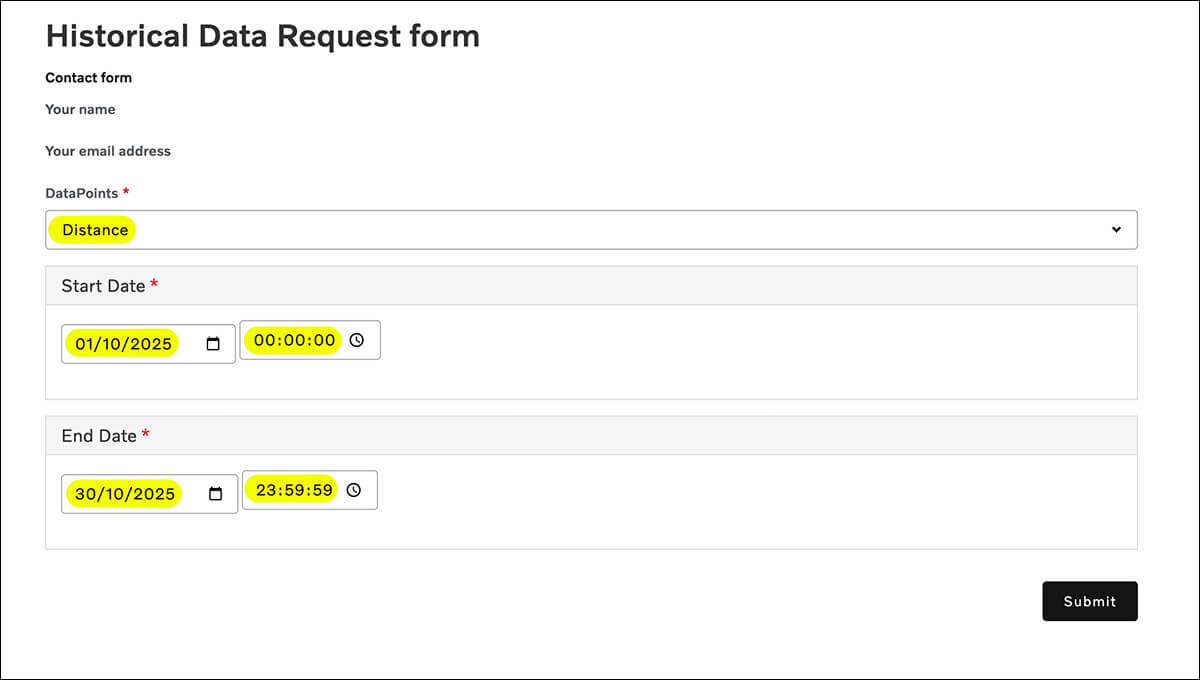Click the End Date clock icon
1200x680 pixels.
click(354, 490)
